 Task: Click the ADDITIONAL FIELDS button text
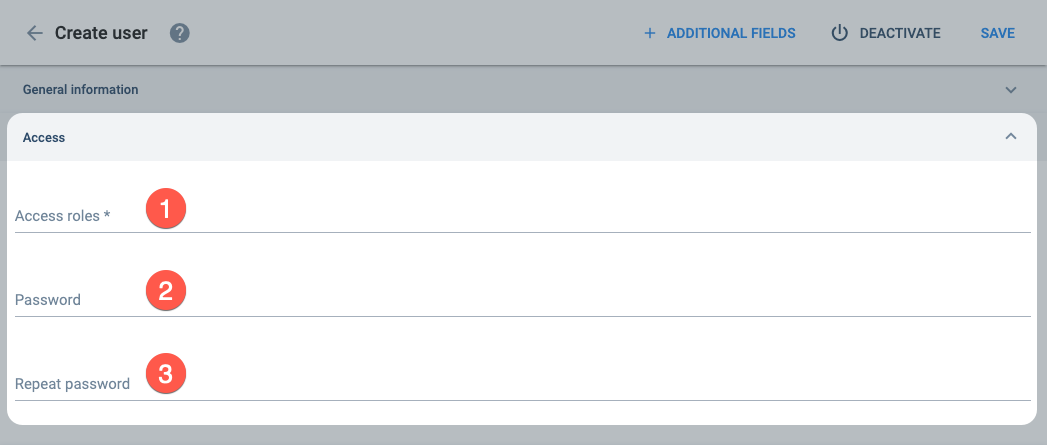[x=731, y=33]
